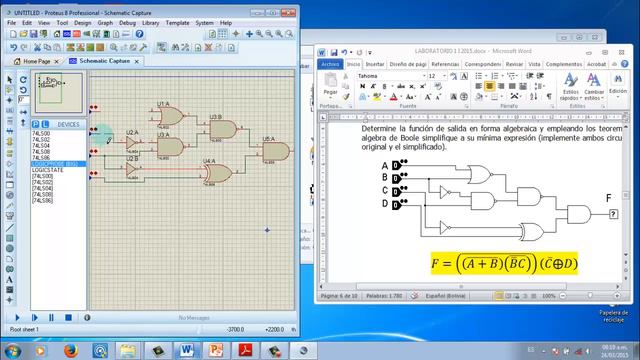
Task: Switch to the Vista tab in Word
Action: coord(534,64)
